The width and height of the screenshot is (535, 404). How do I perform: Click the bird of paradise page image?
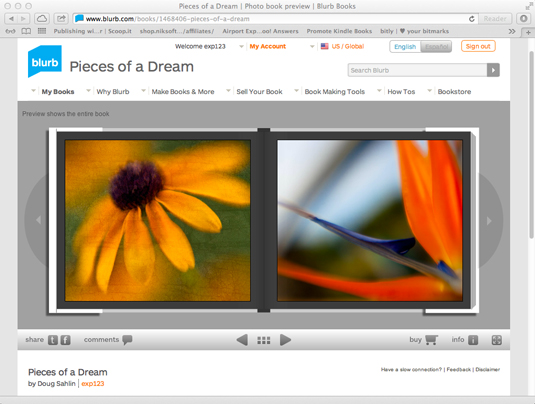[x=370, y=220]
